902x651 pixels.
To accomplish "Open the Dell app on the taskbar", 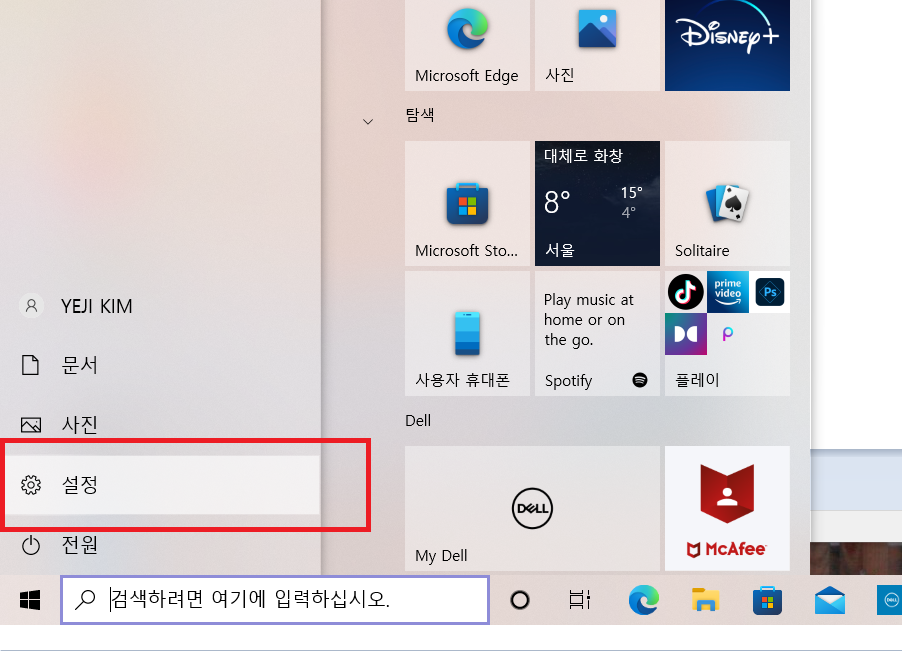I will pyautogui.click(x=889, y=600).
